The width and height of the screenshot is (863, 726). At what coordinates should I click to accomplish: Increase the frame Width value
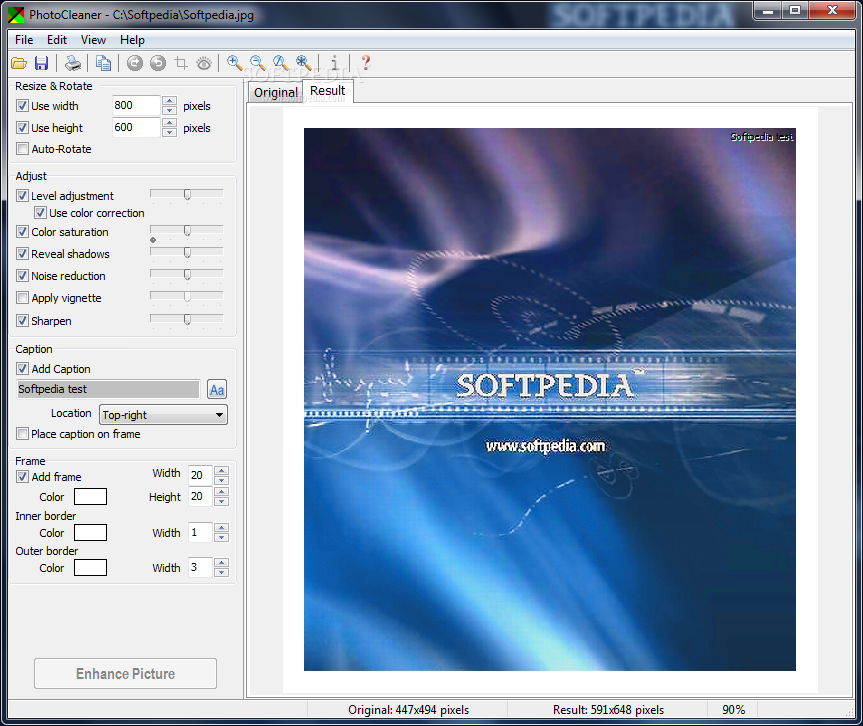[x=221, y=471]
